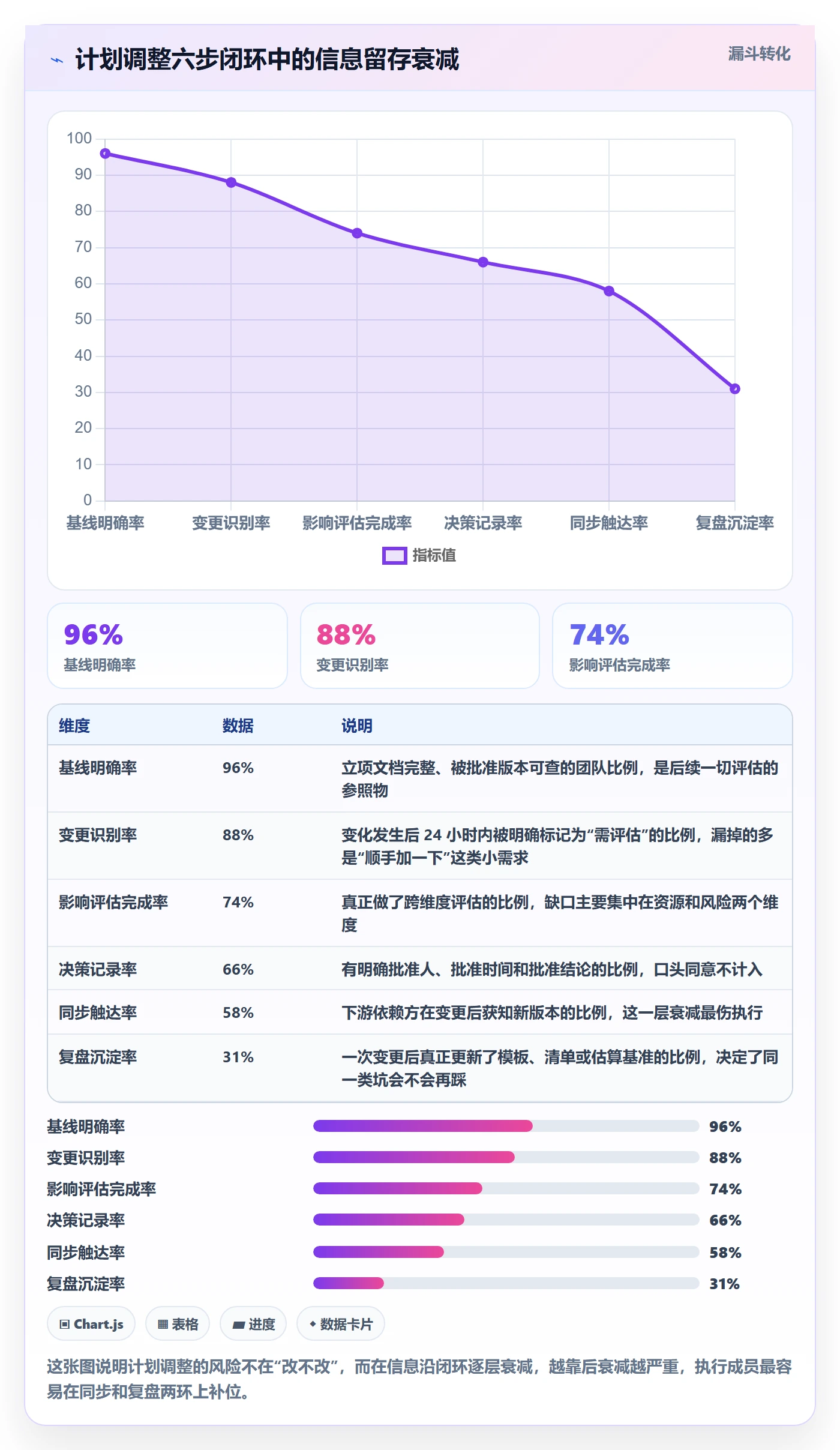Click the grid icon in the 表格 chip

click(163, 1324)
